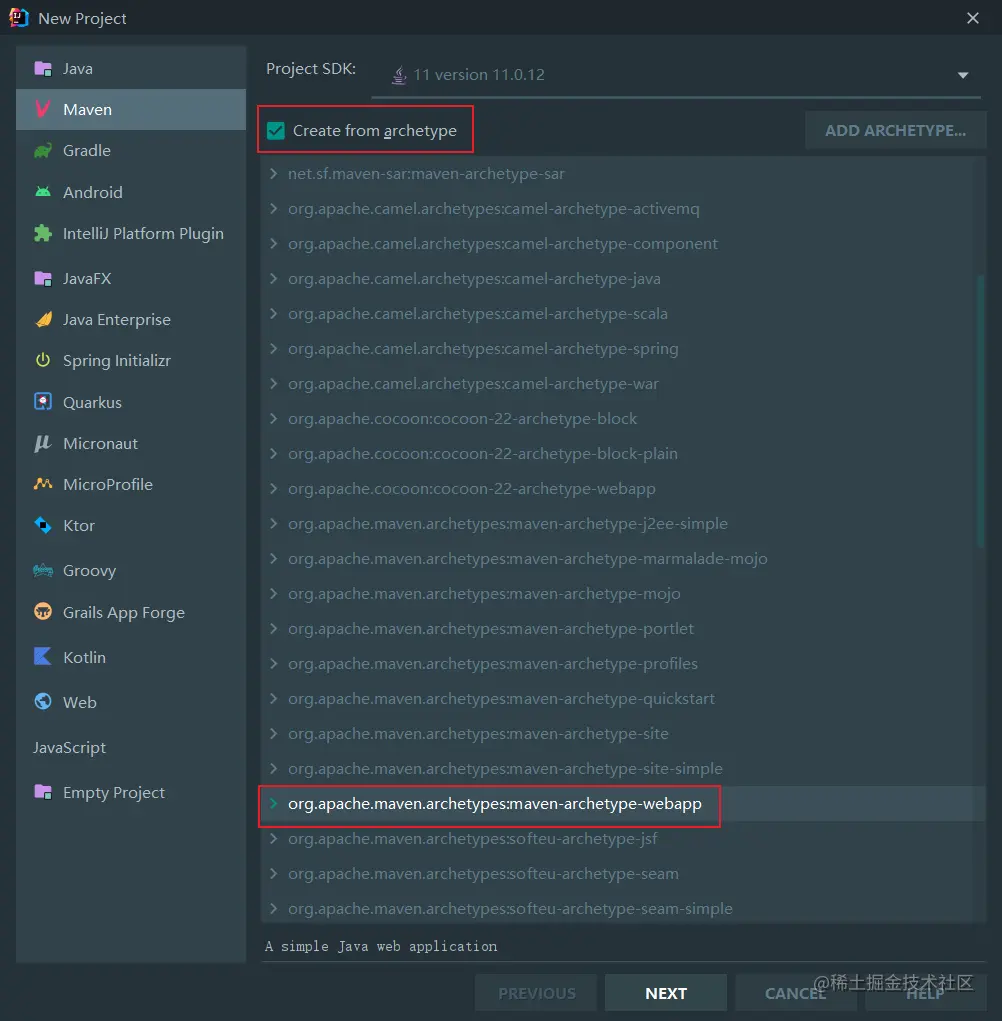This screenshot has width=1002, height=1021.
Task: Select camel-archetype-war row
Action: (624, 384)
